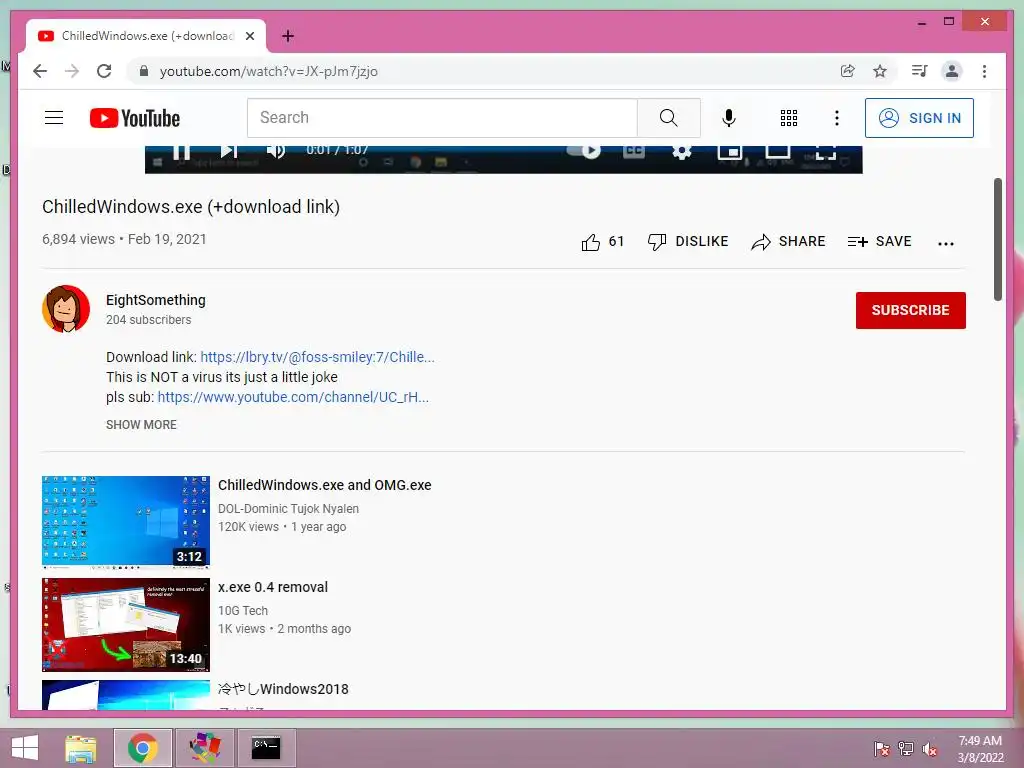Open Command Prompt from taskbar

click(266, 748)
